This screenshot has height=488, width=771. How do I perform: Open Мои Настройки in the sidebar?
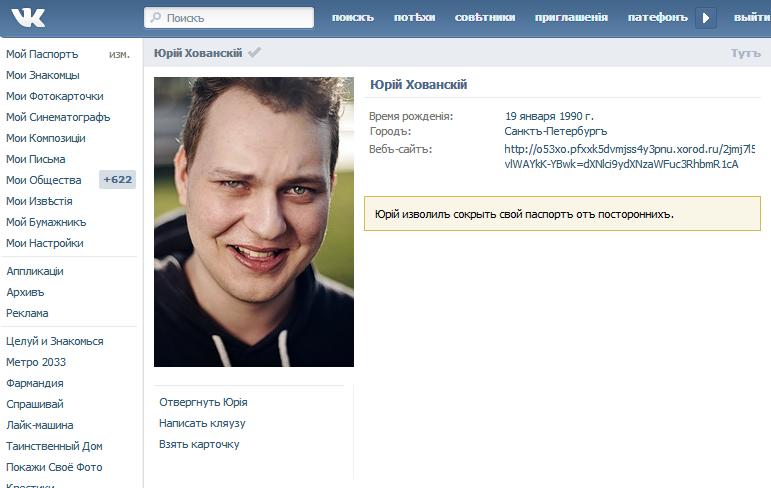pyautogui.click(x=44, y=243)
